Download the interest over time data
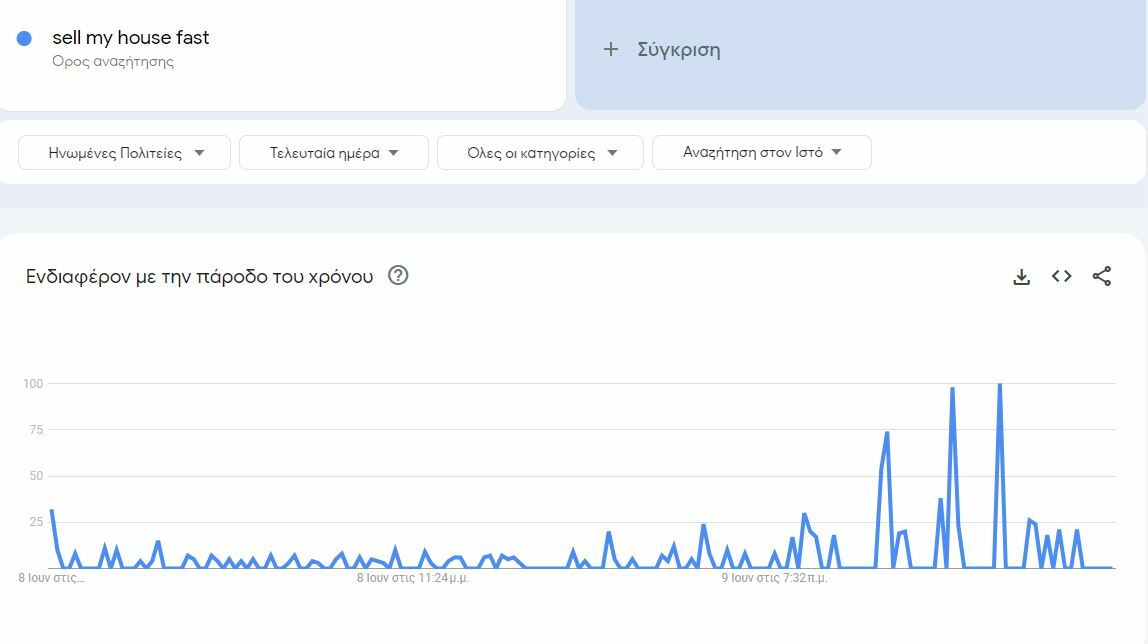 tap(1021, 276)
